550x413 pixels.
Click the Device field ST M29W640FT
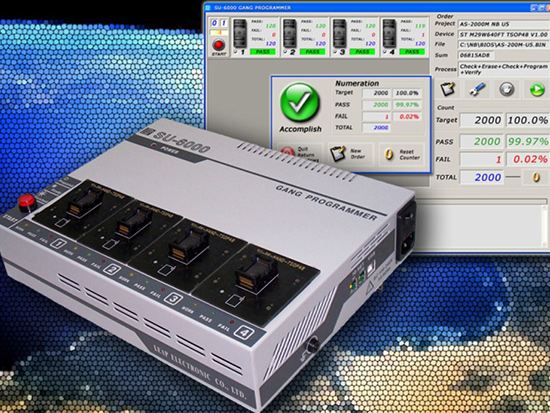coord(504,34)
